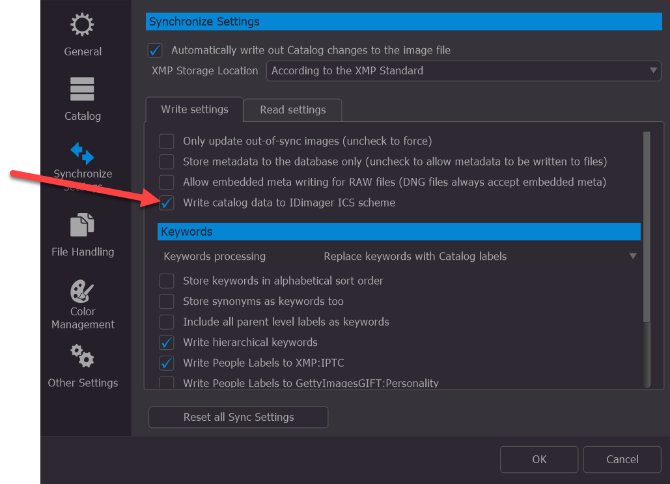Uncheck Write People Labels to XMP:IPTC
The image size is (670, 484).
[x=167, y=363]
